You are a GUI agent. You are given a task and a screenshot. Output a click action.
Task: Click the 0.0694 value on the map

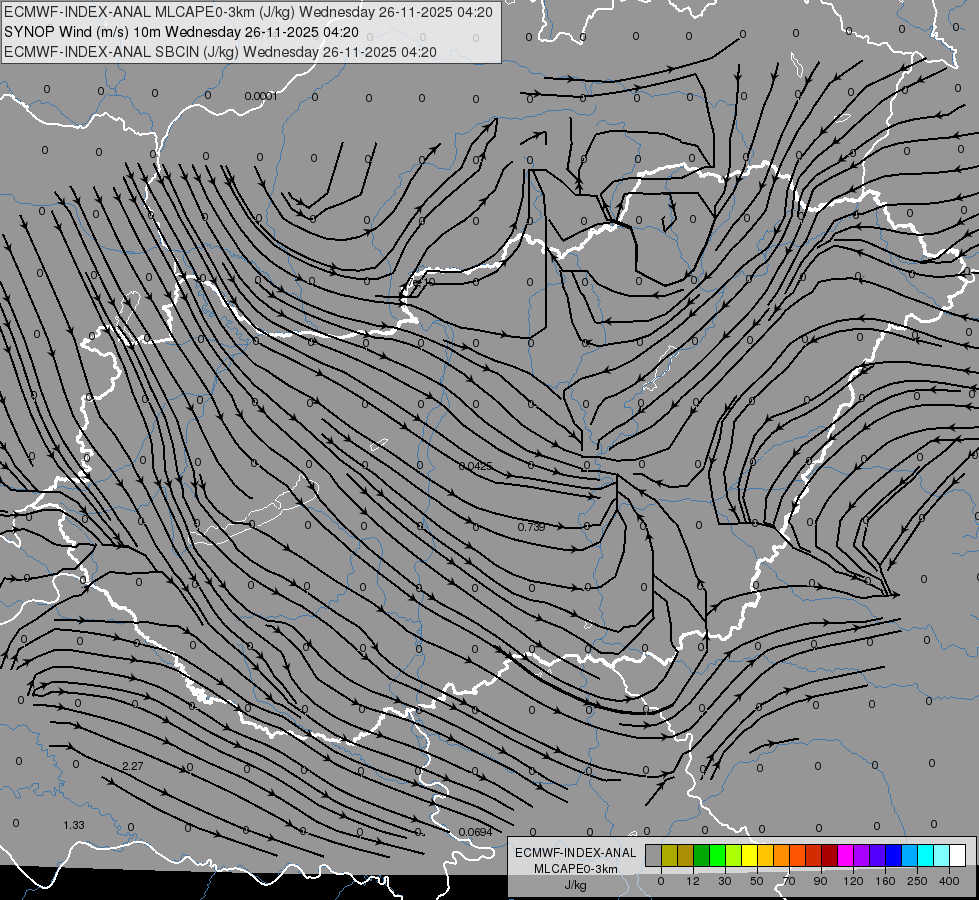tap(475, 832)
